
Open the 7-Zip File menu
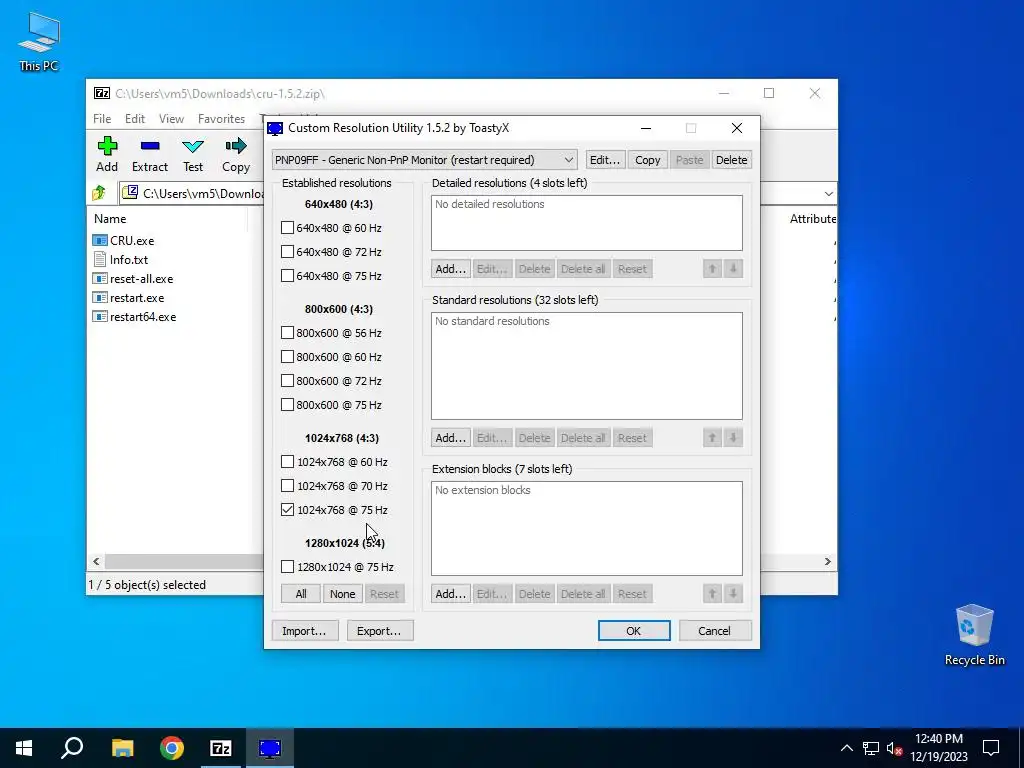[x=102, y=119]
